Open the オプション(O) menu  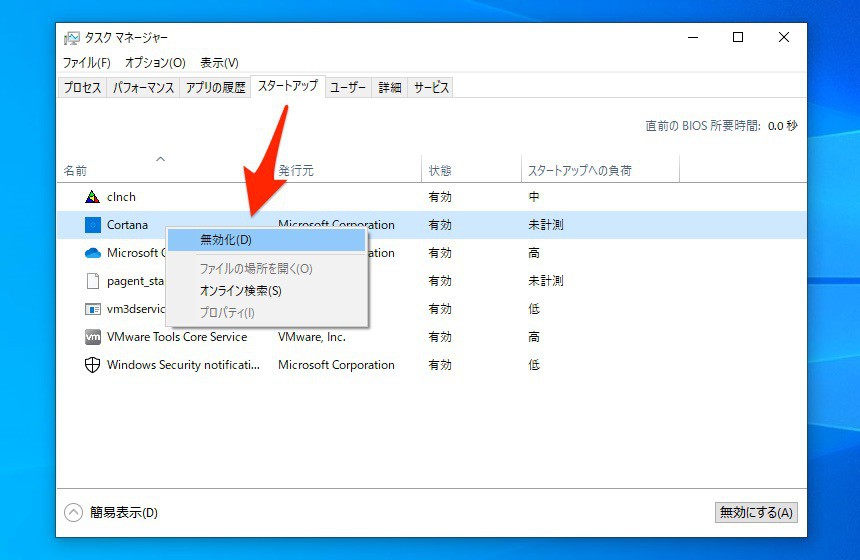[155, 63]
